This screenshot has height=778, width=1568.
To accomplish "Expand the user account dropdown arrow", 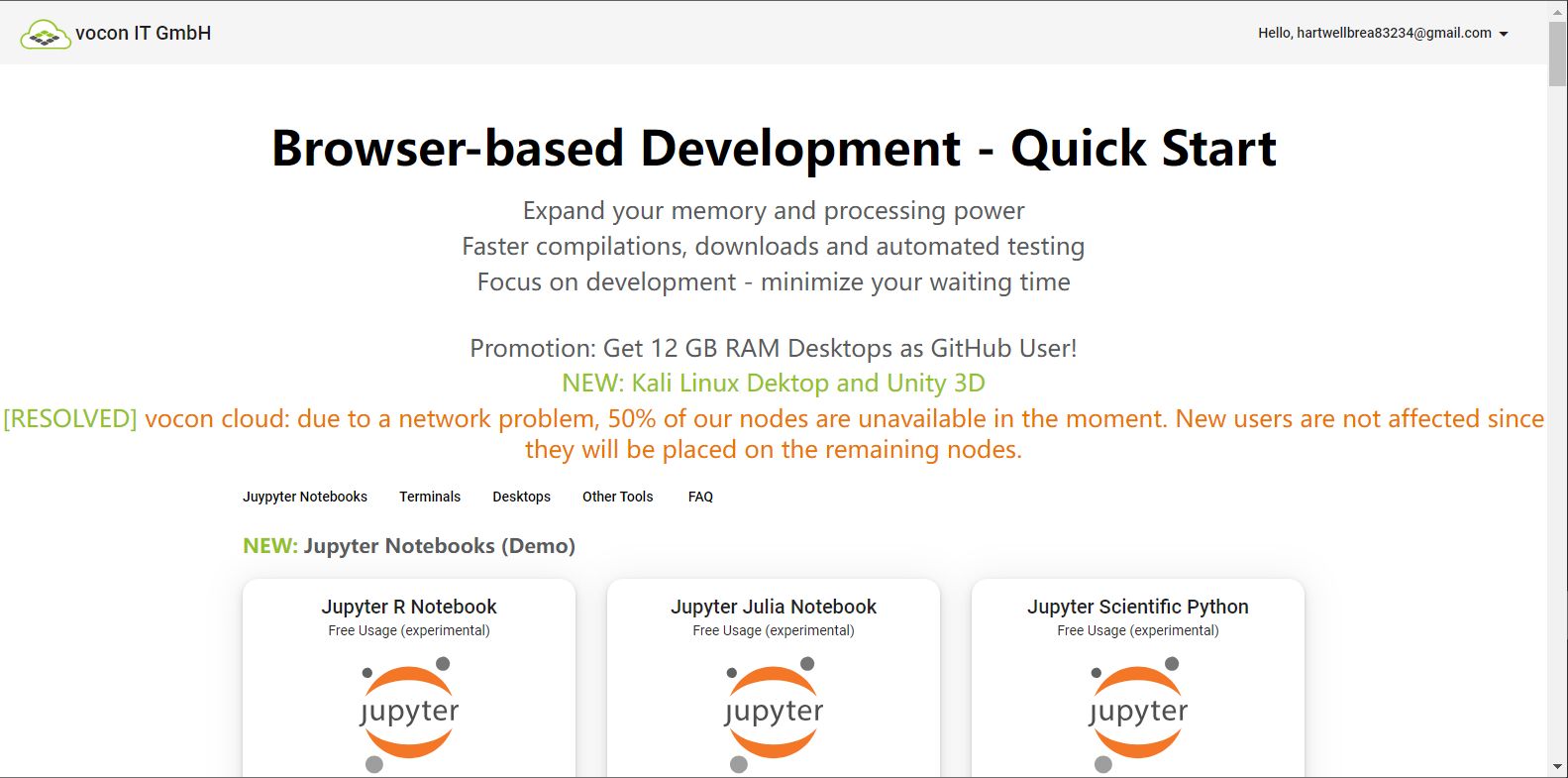I will [x=1504, y=34].
